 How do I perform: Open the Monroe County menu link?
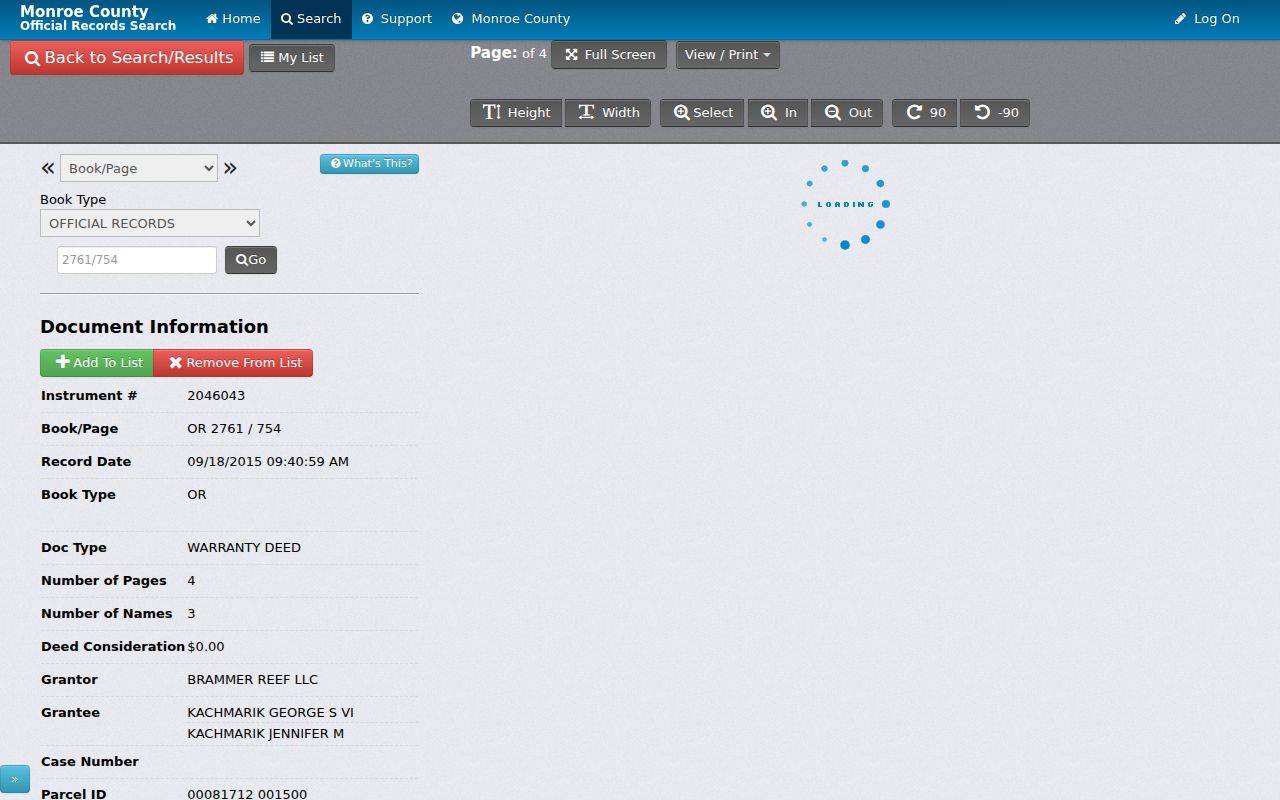(x=511, y=19)
